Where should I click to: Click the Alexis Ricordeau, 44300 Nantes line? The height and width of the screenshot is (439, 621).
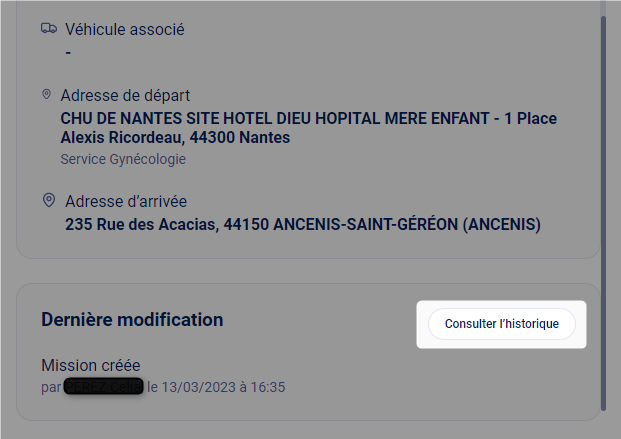click(x=175, y=138)
